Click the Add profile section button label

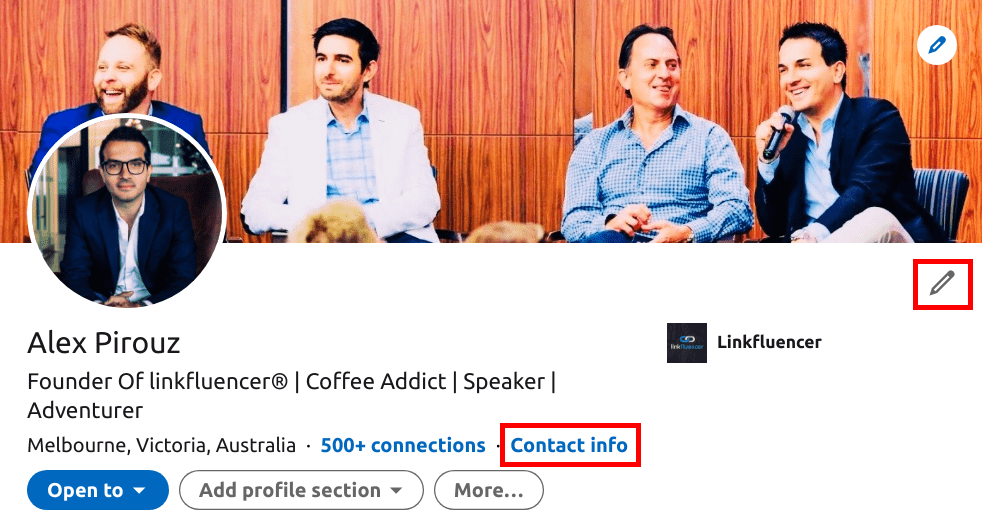[289, 490]
